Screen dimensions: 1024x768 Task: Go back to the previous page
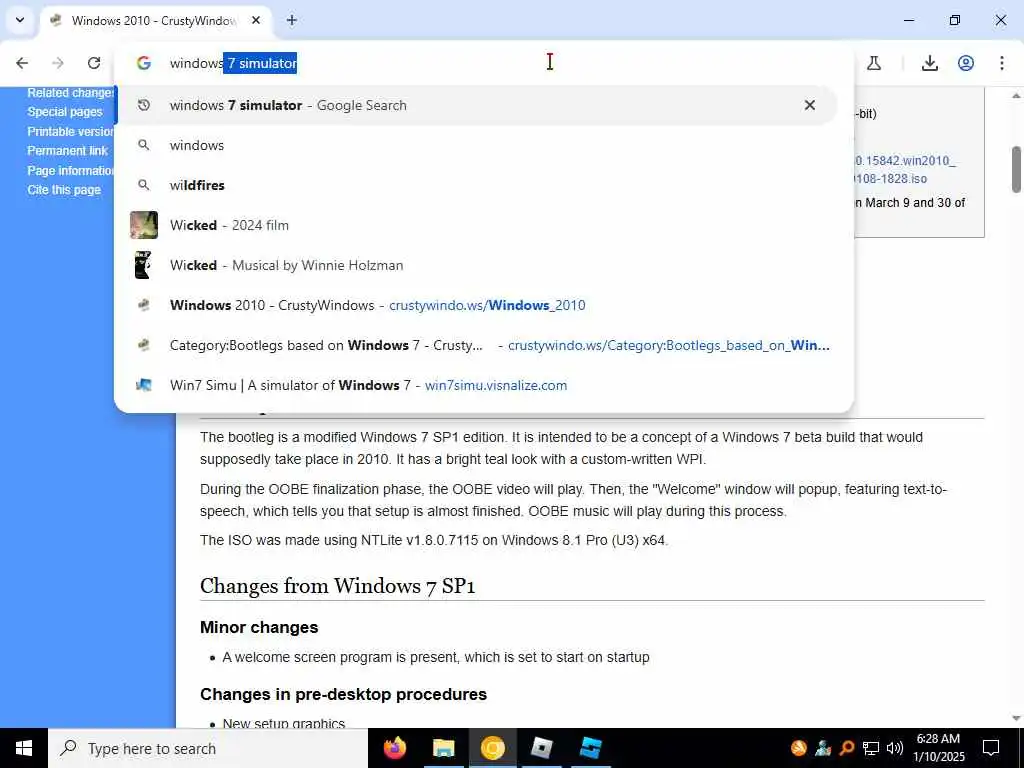pyautogui.click(x=22, y=63)
